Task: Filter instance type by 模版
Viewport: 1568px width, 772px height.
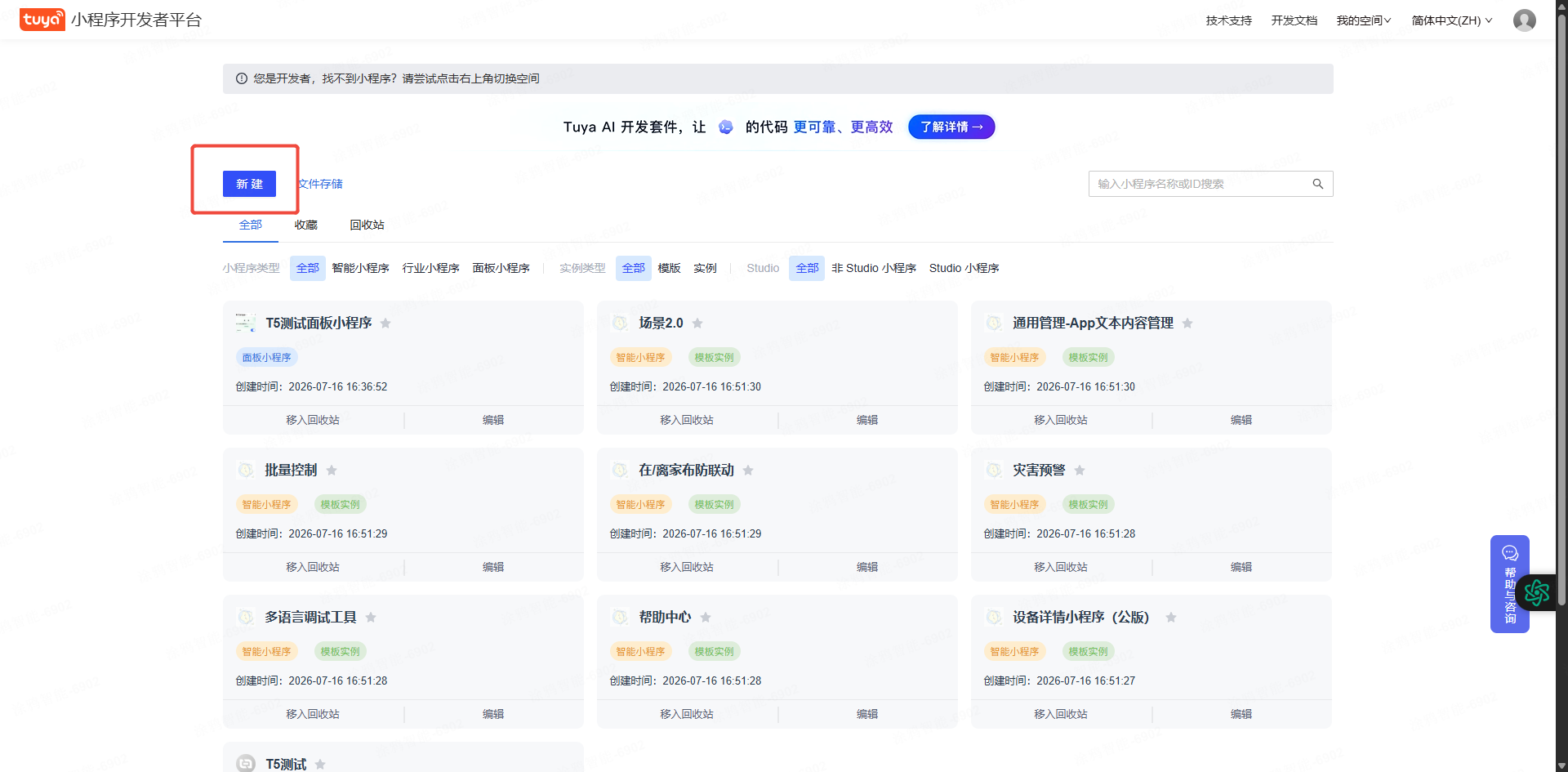Action: tap(669, 268)
